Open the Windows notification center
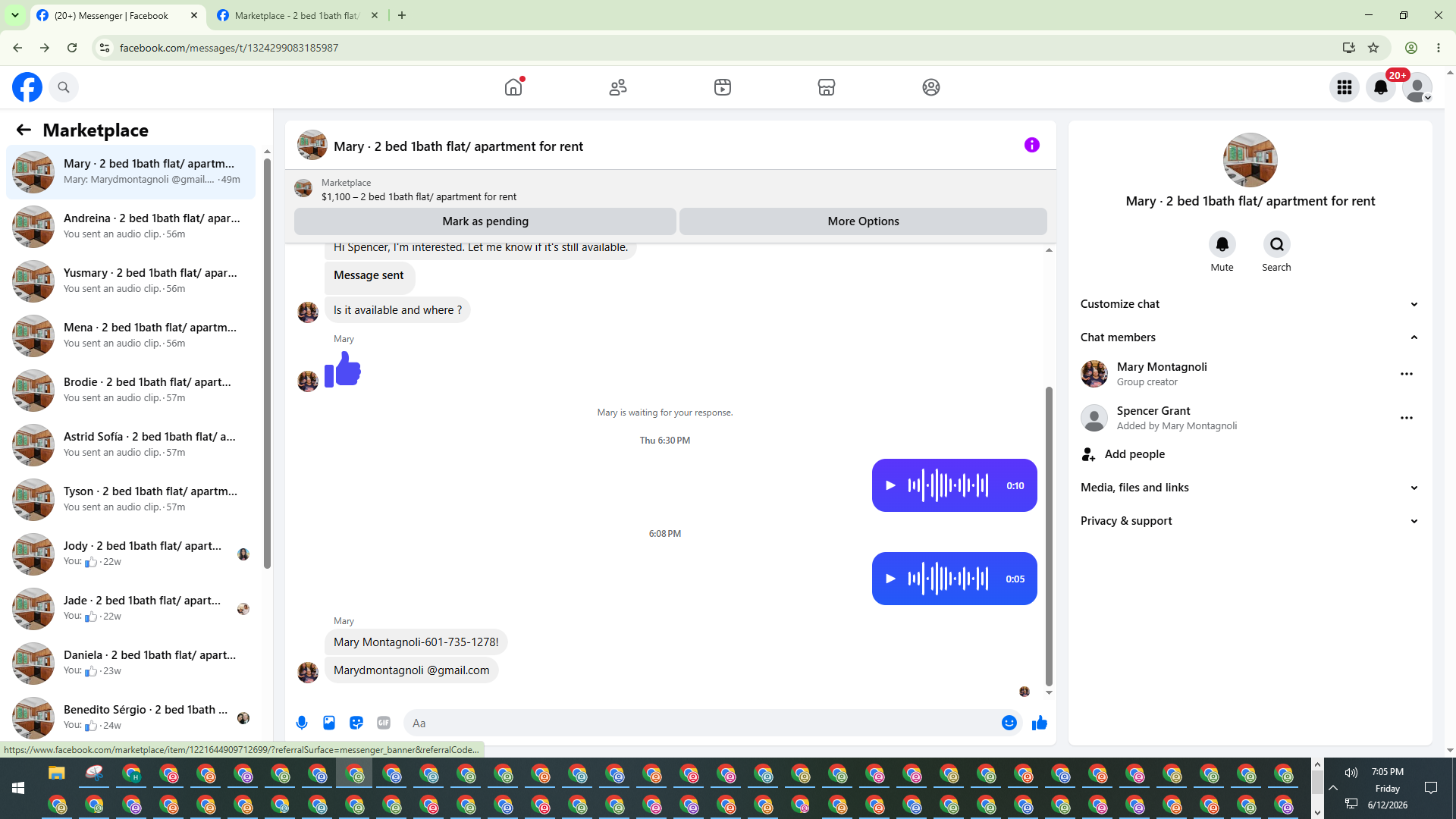 click(1431, 788)
